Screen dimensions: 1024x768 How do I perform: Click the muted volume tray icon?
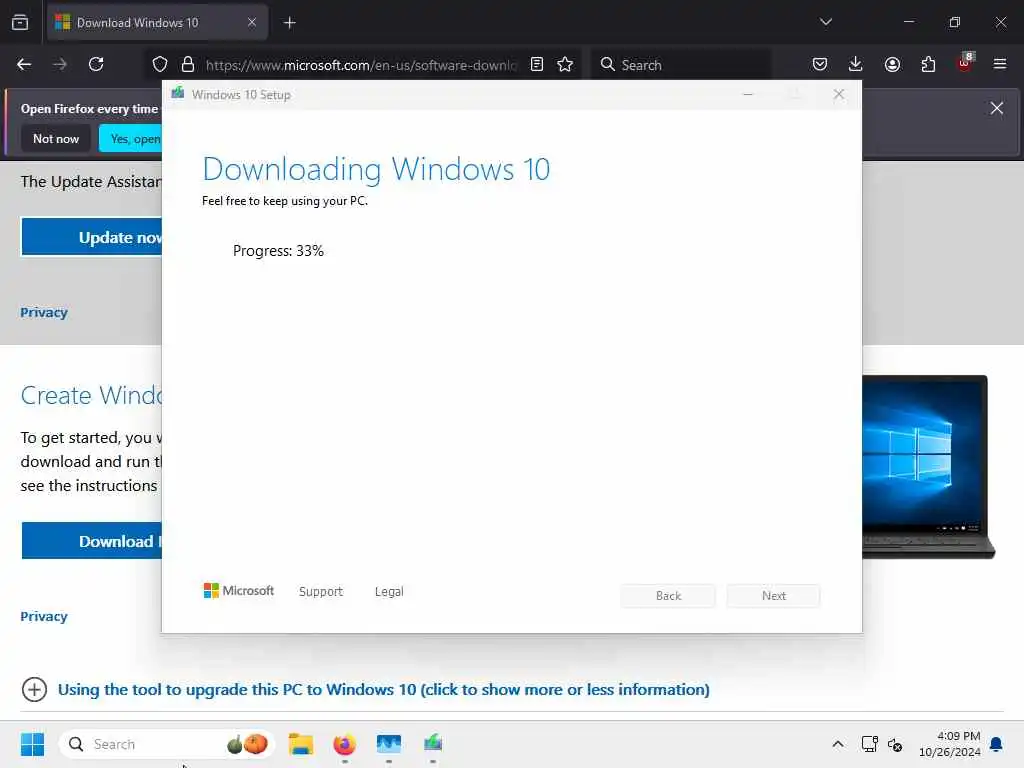coord(895,744)
